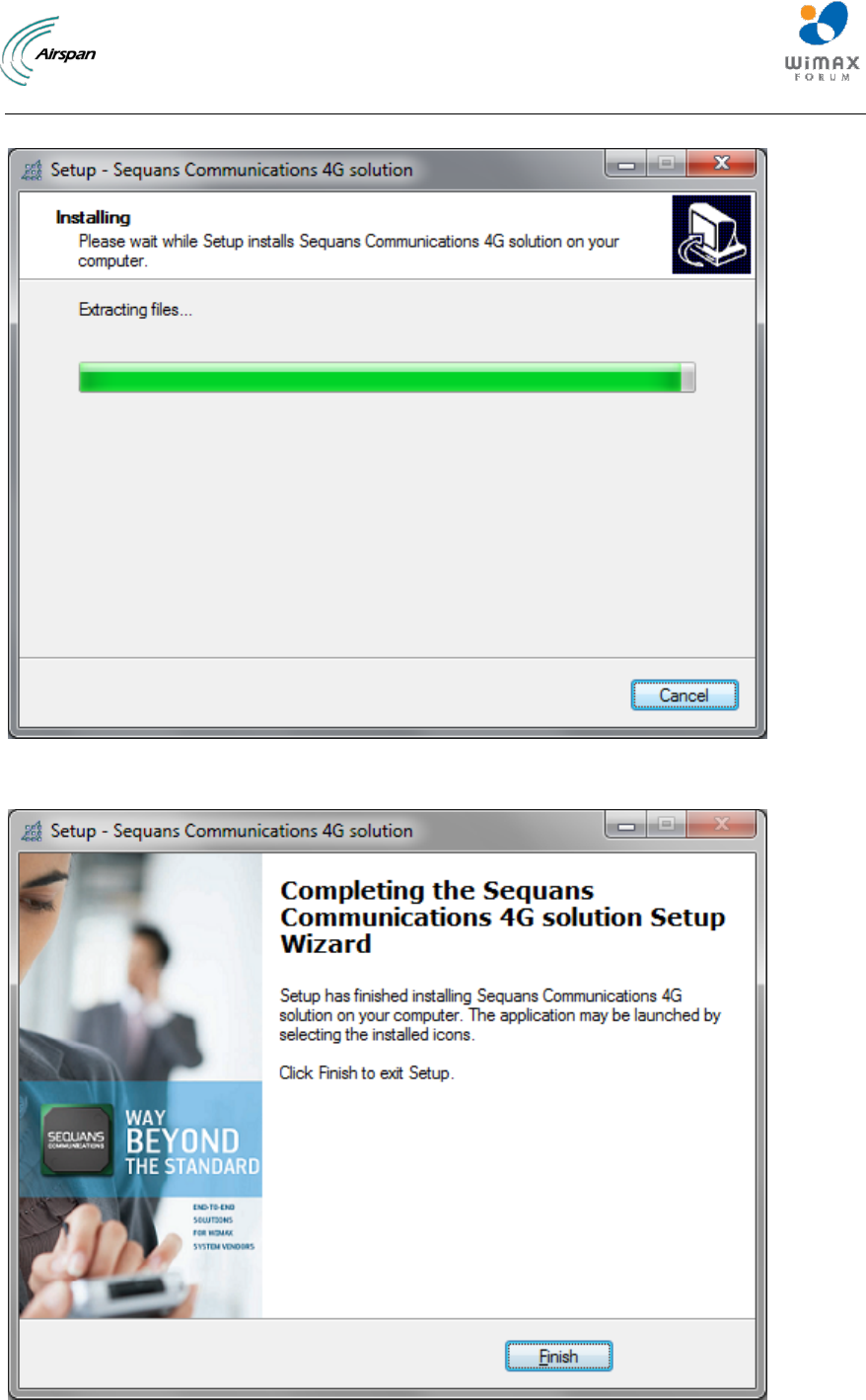The image size is (866, 1400).
Task: Close the Installing setup window
Action: [x=721, y=164]
